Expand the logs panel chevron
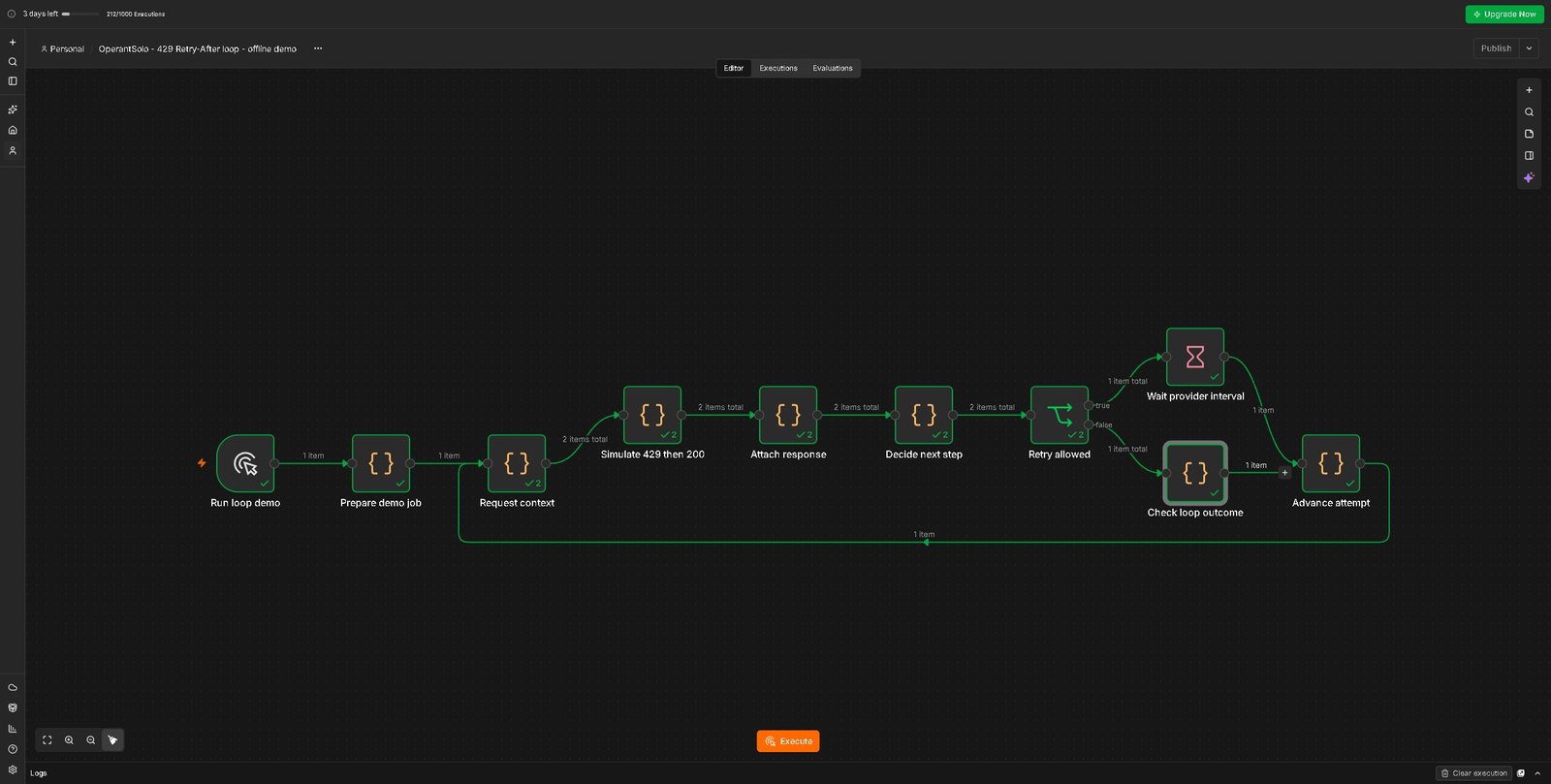Viewport: 1551px width, 784px height. click(x=1537, y=773)
